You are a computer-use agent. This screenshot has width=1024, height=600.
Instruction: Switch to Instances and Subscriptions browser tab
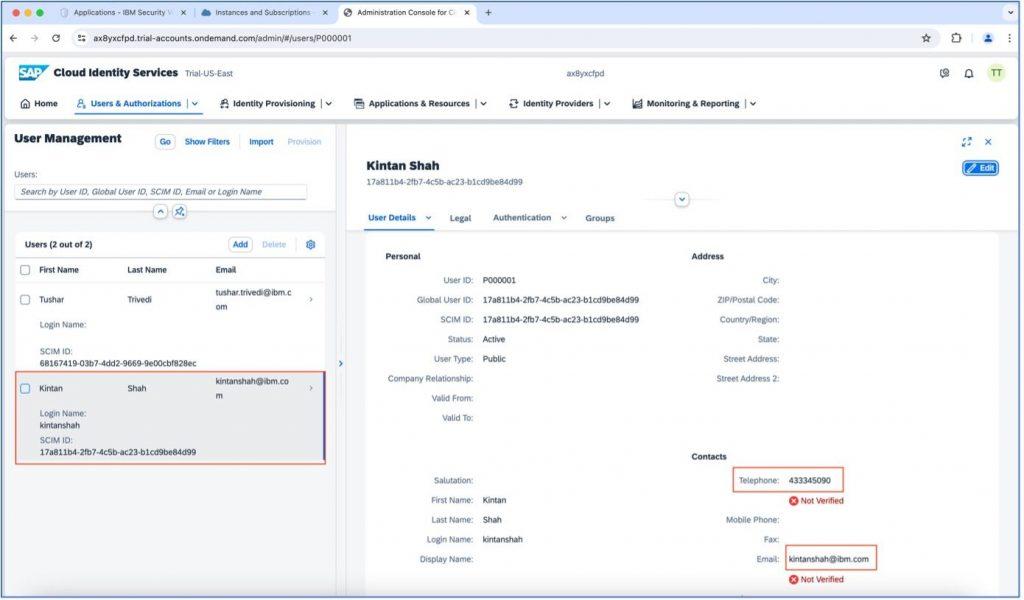[264, 12]
